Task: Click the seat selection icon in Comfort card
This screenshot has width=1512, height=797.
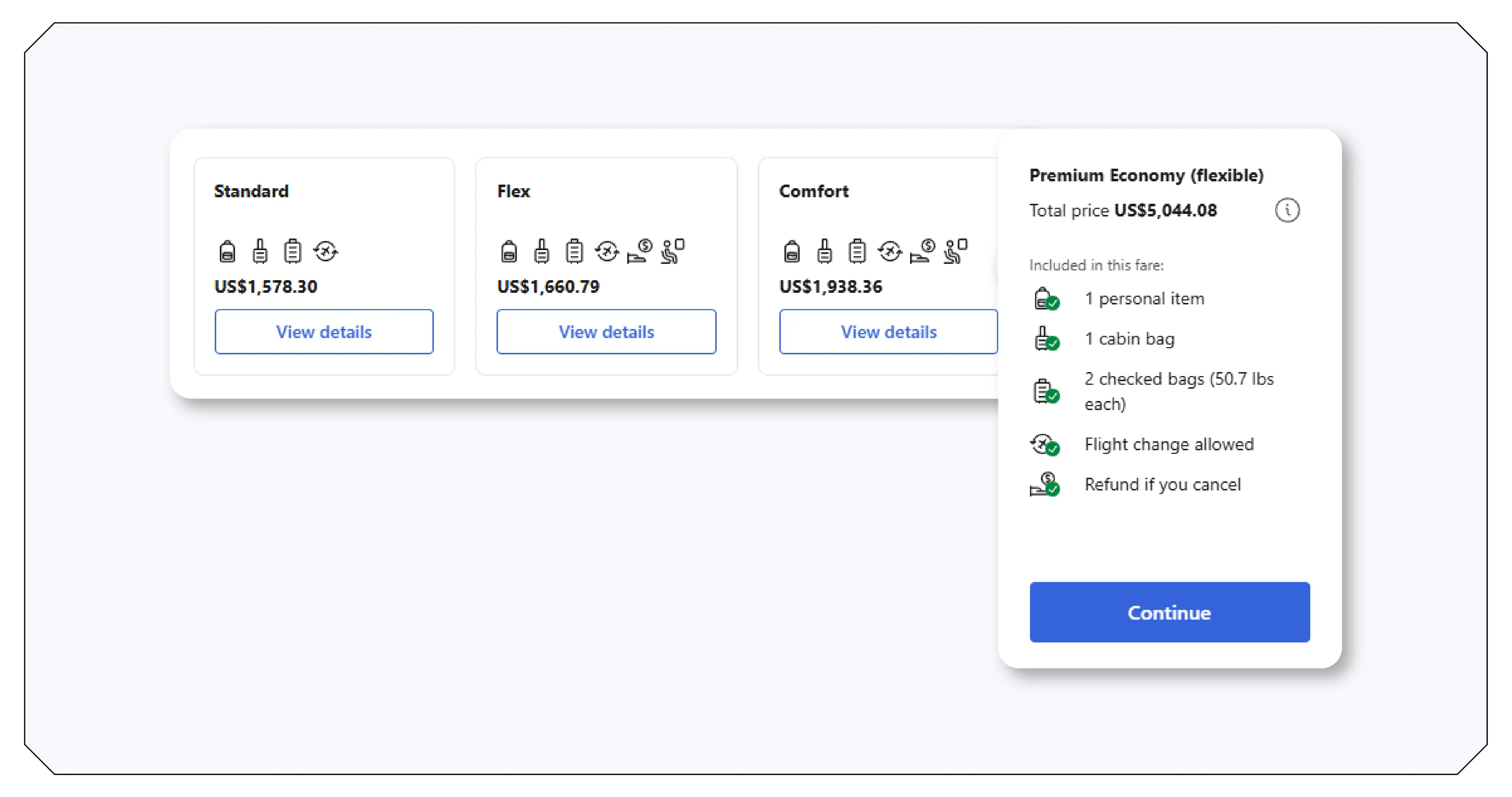Action: [x=955, y=252]
